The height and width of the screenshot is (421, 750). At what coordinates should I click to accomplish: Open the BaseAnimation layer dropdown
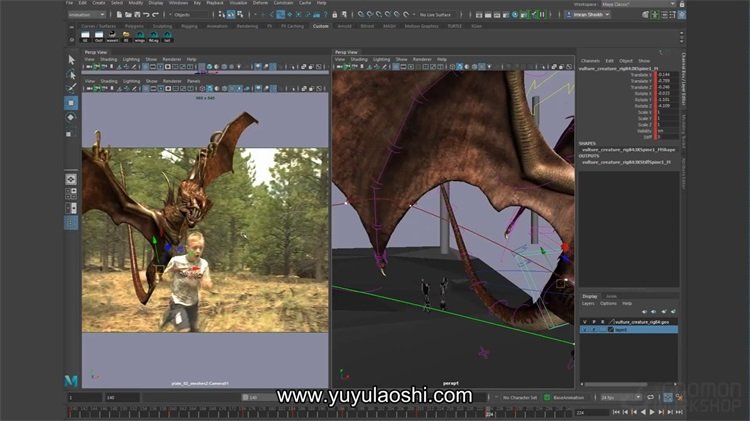[x=568, y=398]
